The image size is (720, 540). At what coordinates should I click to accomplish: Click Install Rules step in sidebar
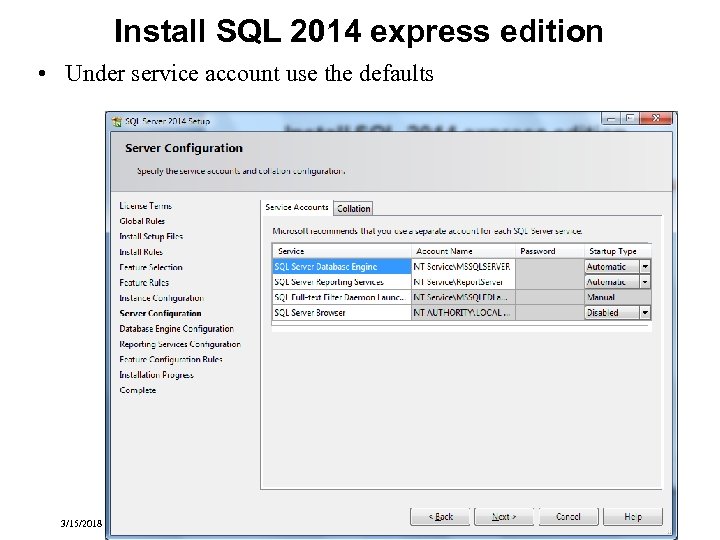(141, 252)
